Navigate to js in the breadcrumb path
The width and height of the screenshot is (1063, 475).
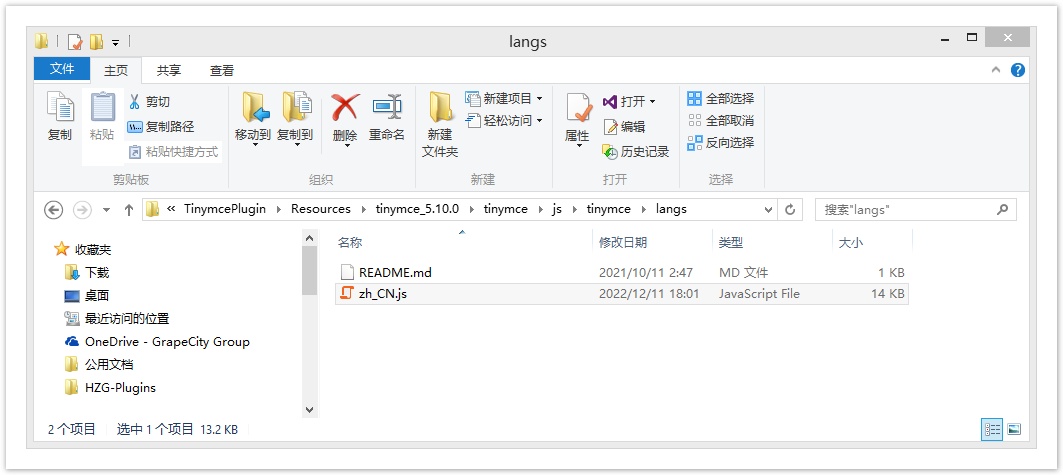557,209
